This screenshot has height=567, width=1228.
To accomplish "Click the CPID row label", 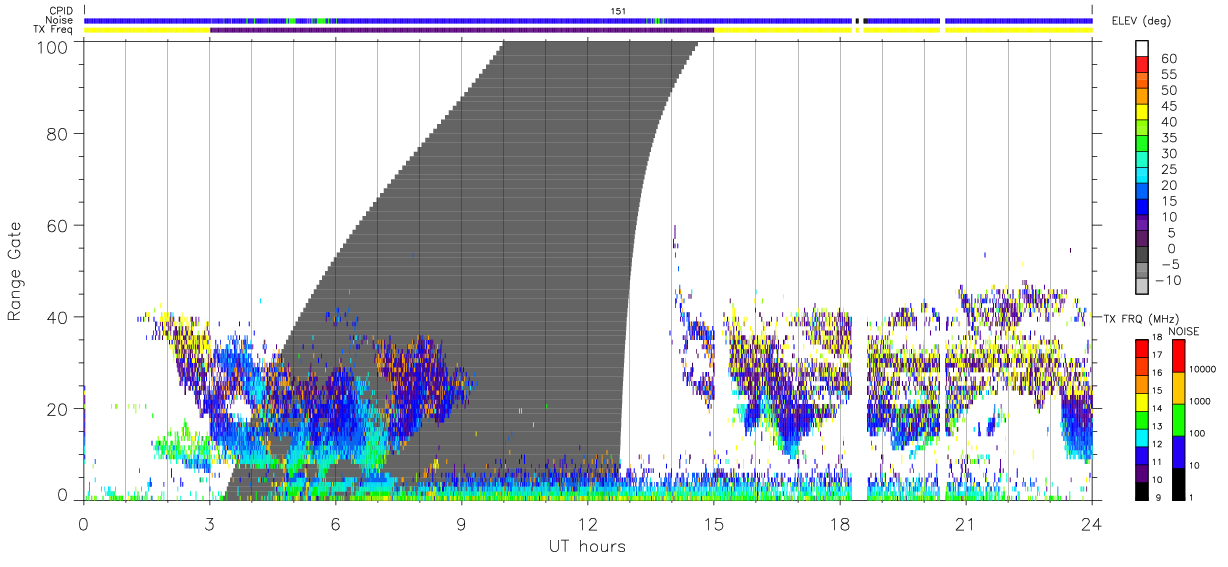I will pyautogui.click(x=60, y=11).
